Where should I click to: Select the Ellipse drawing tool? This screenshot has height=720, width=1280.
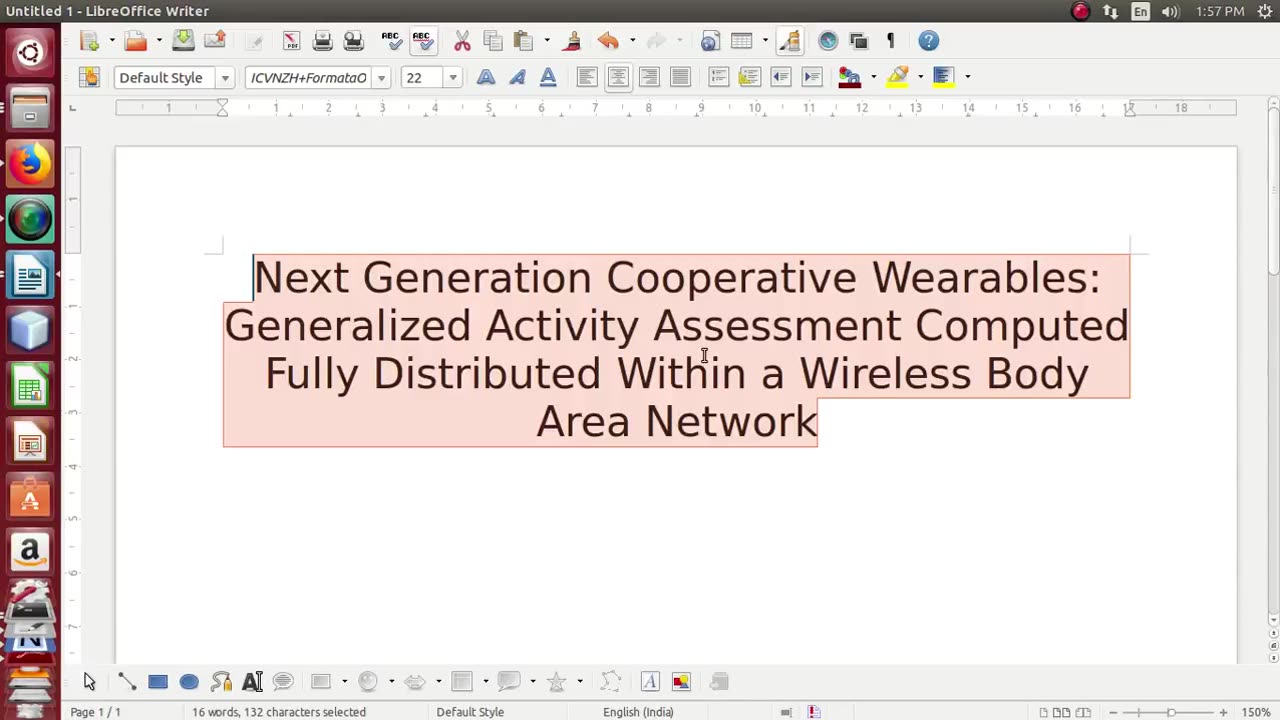189,682
